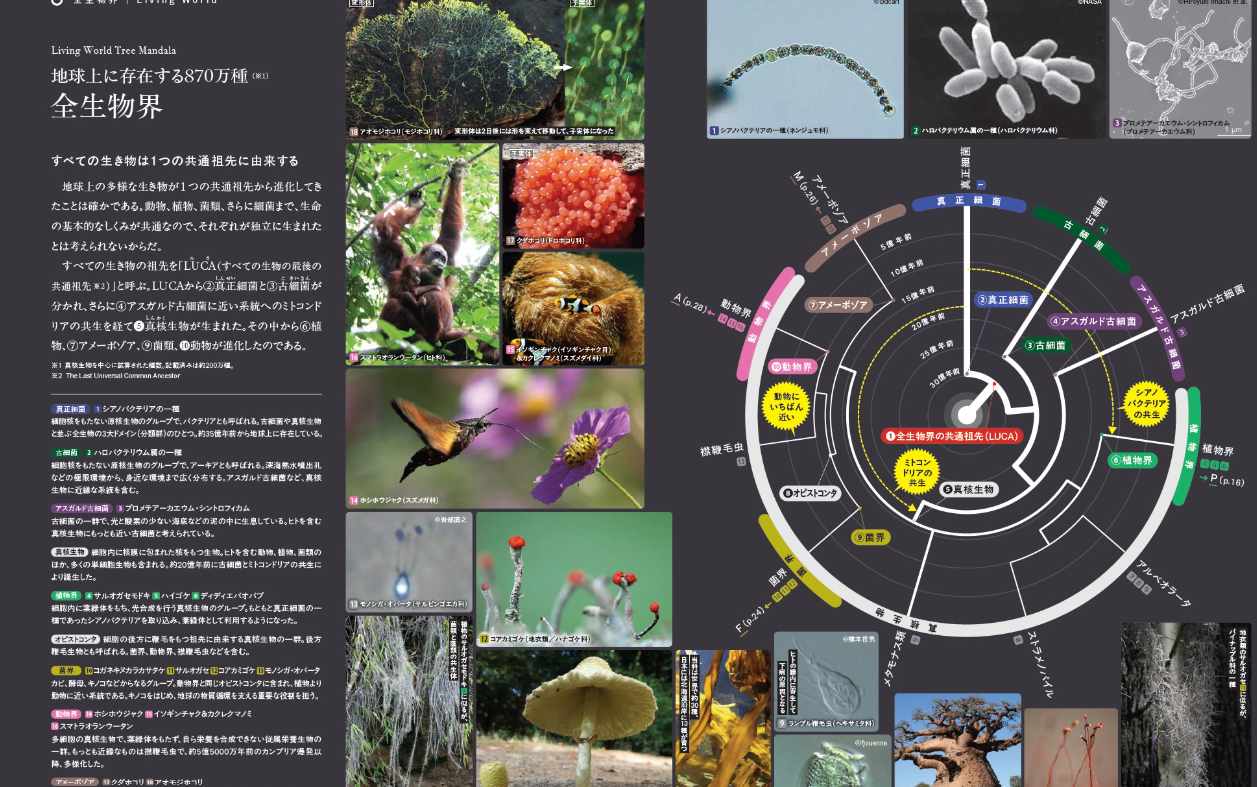Viewport: 1257px width, 787px height.
Task: Select the オピストコンタ tag in legend
Action: 75,638
